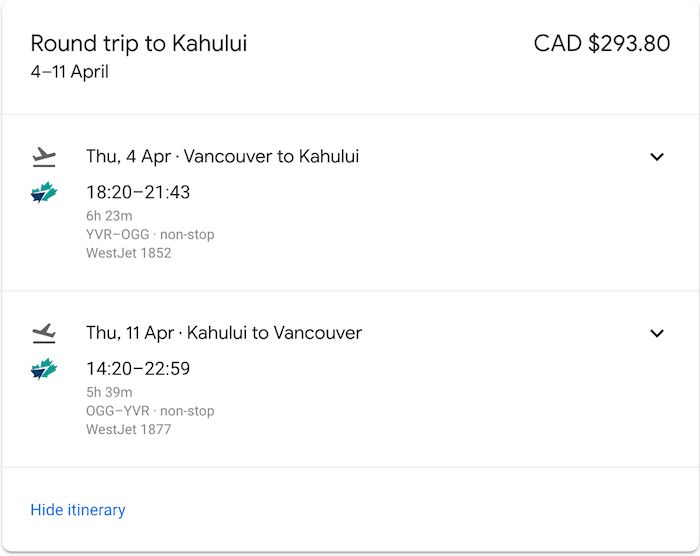Open the Thu, 11 Apr Kahului to Vancouver header
Image resolution: width=700 pixels, height=556 pixels.
(x=224, y=333)
